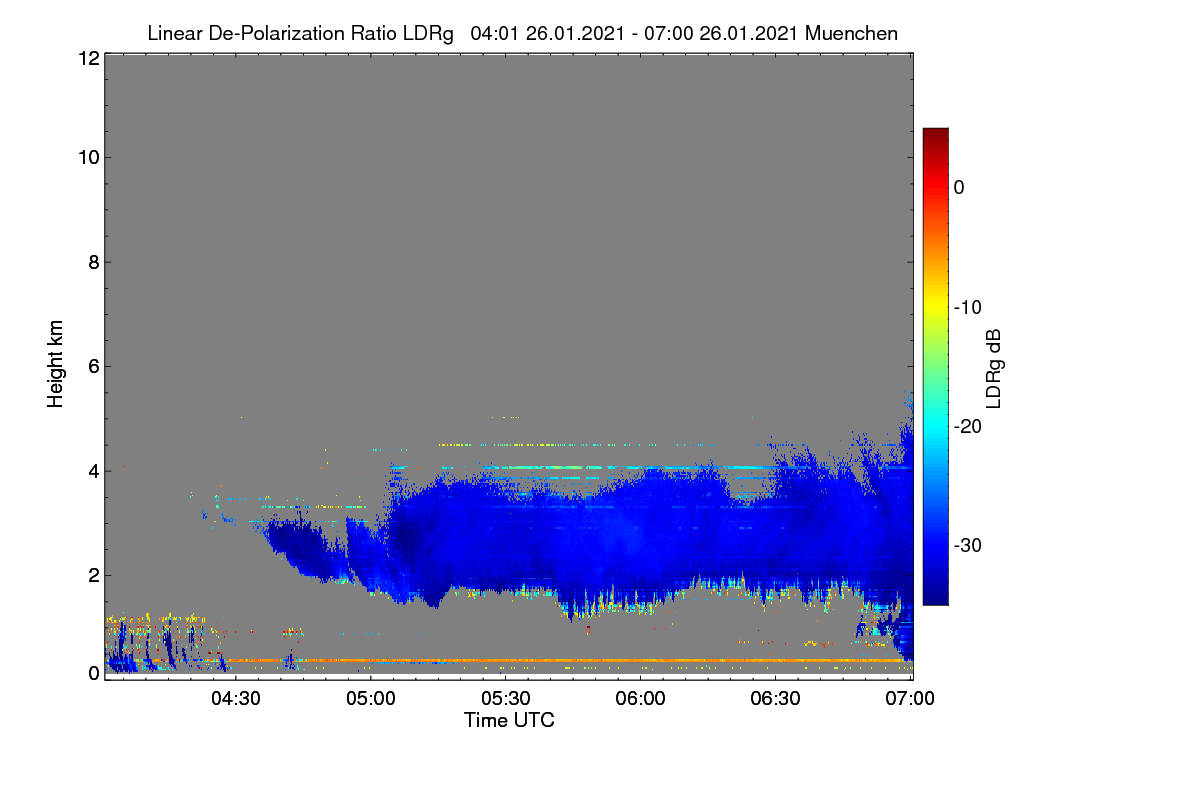Click the Time UTC axis title
This screenshot has height=800, width=1200.
[509, 720]
